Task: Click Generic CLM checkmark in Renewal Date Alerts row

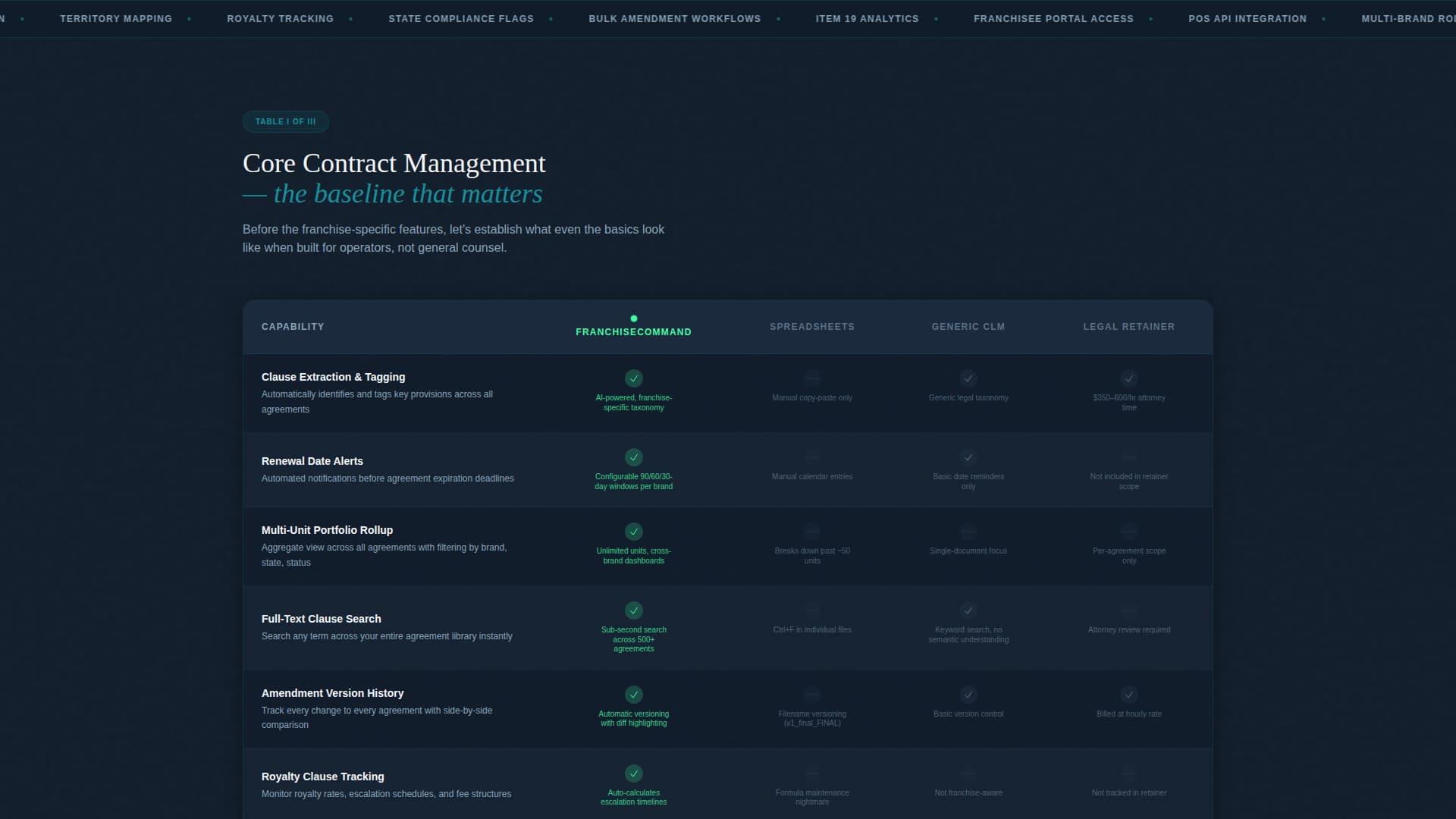Action: click(x=968, y=457)
